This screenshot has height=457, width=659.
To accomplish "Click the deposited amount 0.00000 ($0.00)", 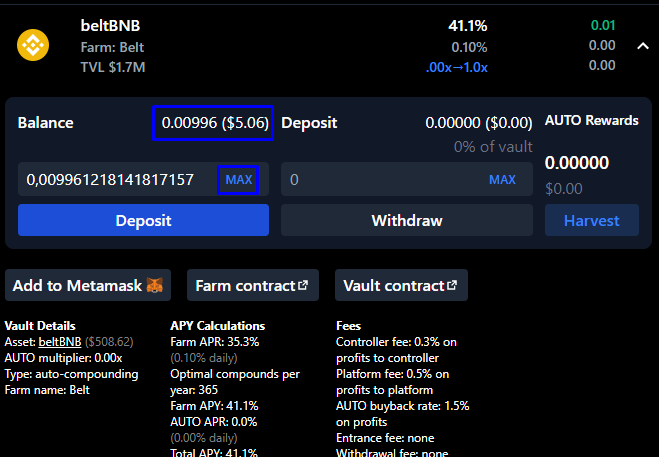I will pyautogui.click(x=478, y=123).
